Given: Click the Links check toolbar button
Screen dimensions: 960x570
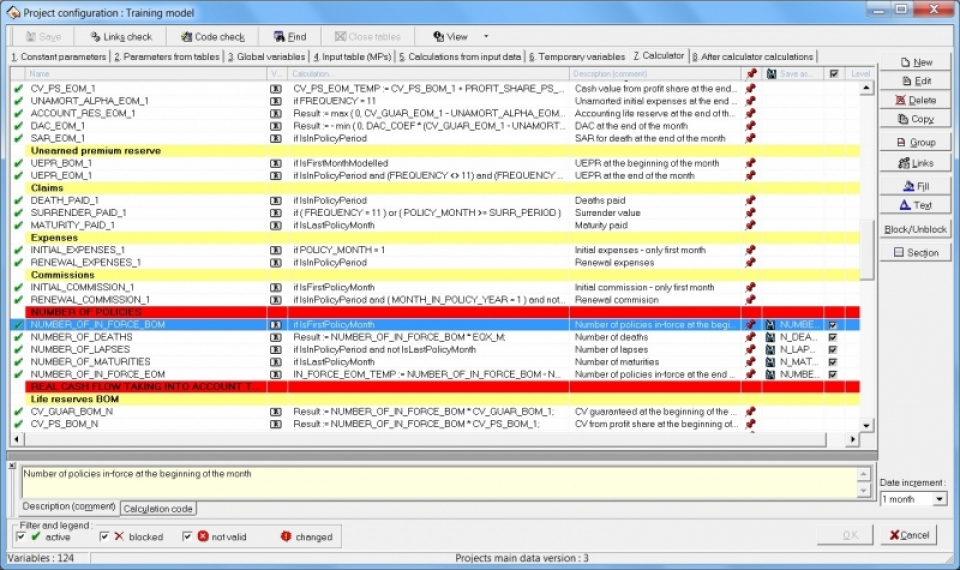Looking at the screenshot, I should 121,37.
